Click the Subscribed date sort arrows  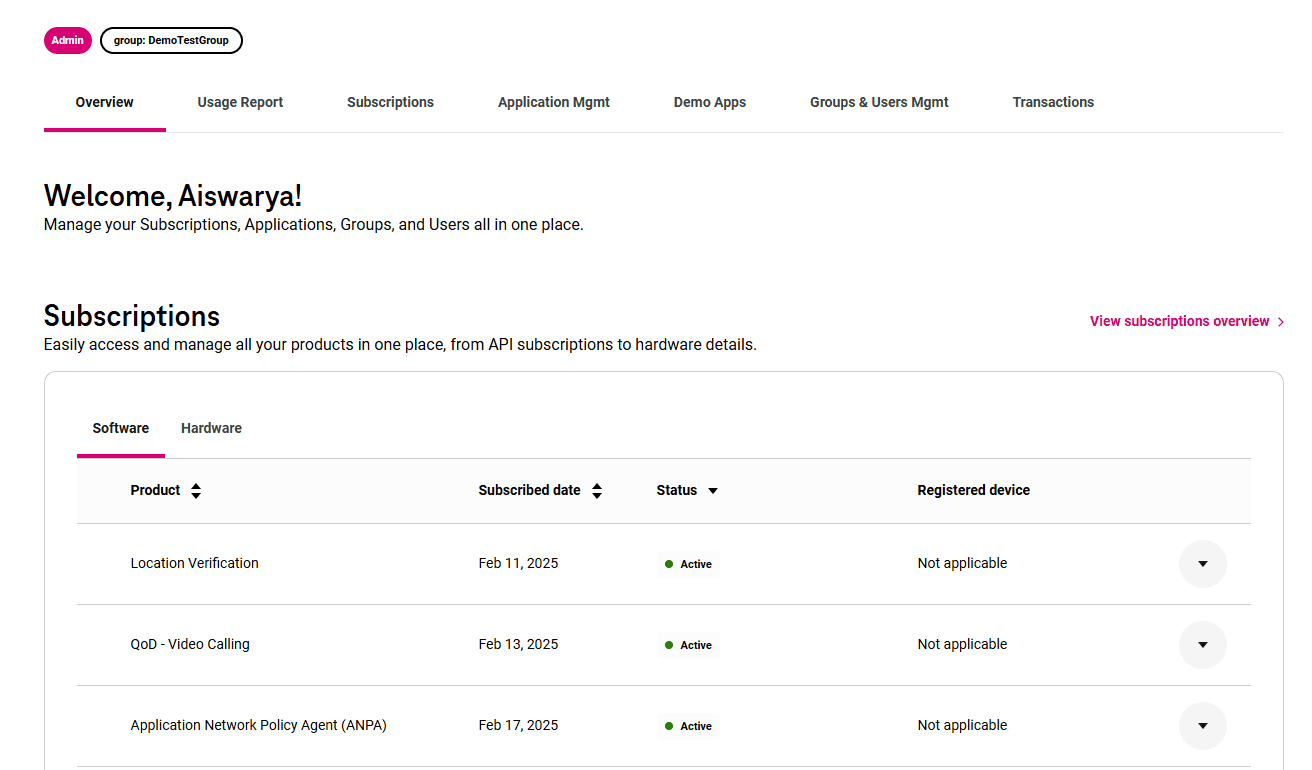pyautogui.click(x=597, y=491)
